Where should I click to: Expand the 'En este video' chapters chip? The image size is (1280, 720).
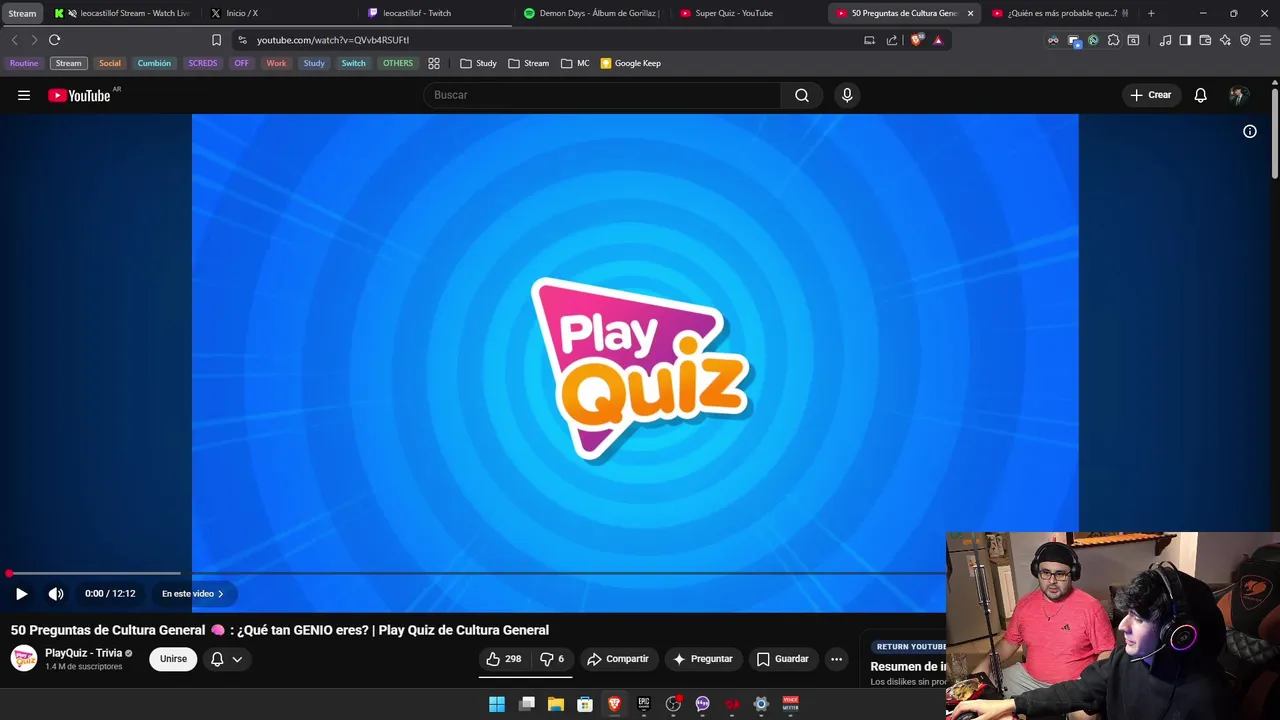192,593
